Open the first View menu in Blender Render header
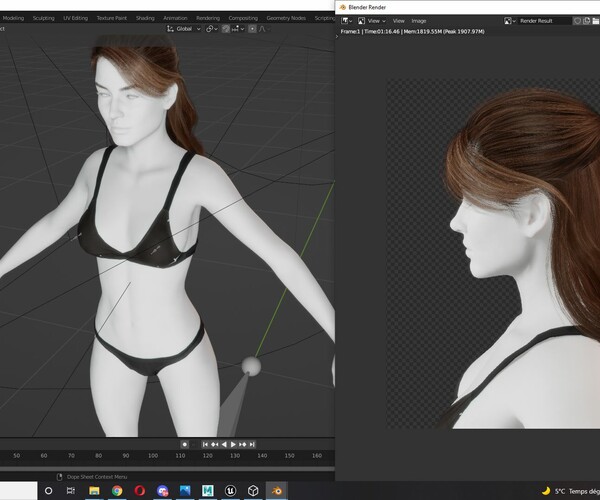 398,21
